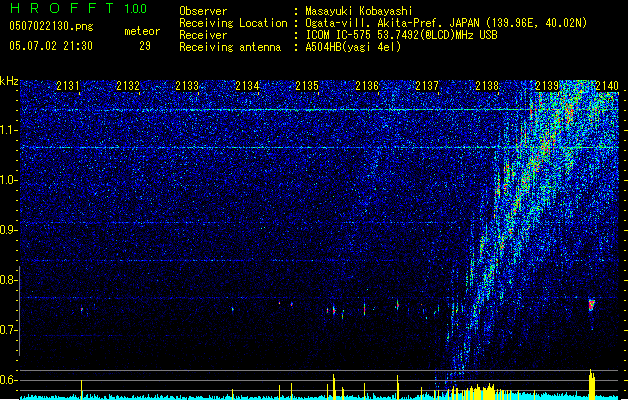Click the ICOM IC-575 receiver text
The image size is (629, 400).
(x=401, y=35)
